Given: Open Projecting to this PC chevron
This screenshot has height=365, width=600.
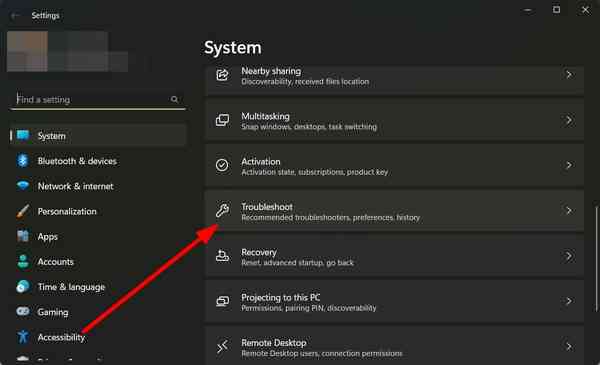Looking at the screenshot, I should click(569, 301).
